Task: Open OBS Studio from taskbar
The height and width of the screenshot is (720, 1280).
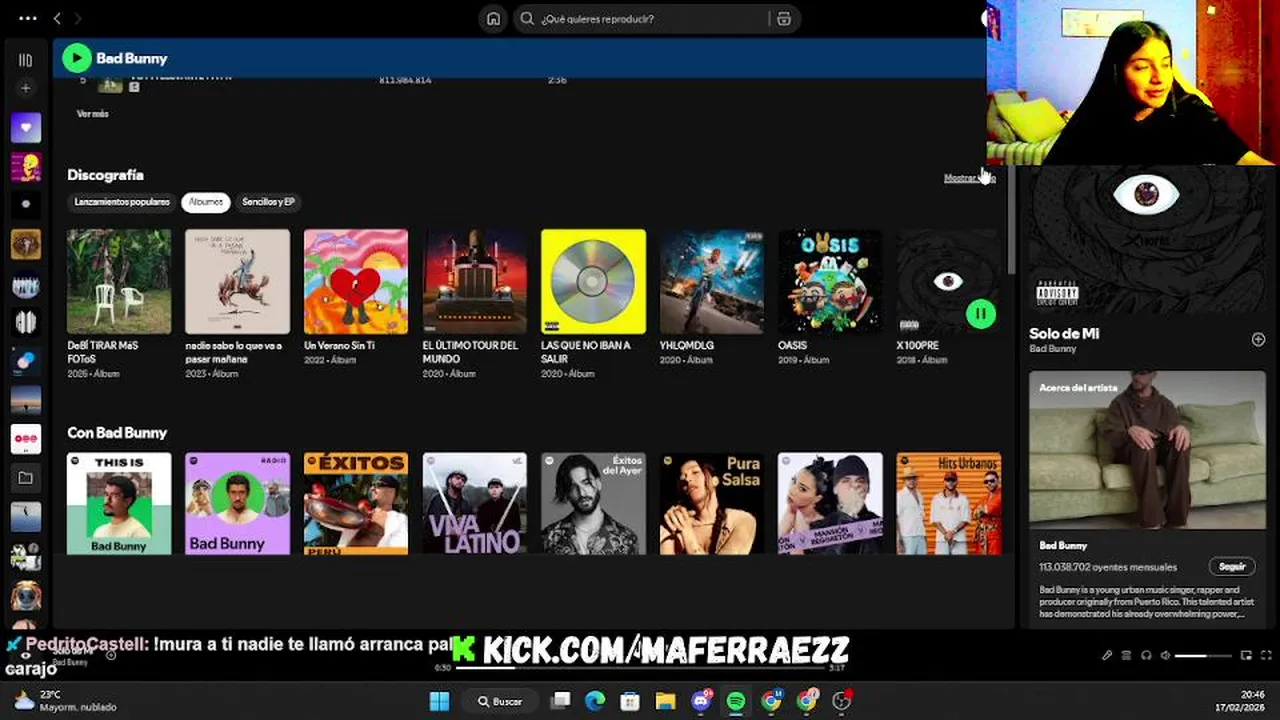Action: tap(842, 701)
